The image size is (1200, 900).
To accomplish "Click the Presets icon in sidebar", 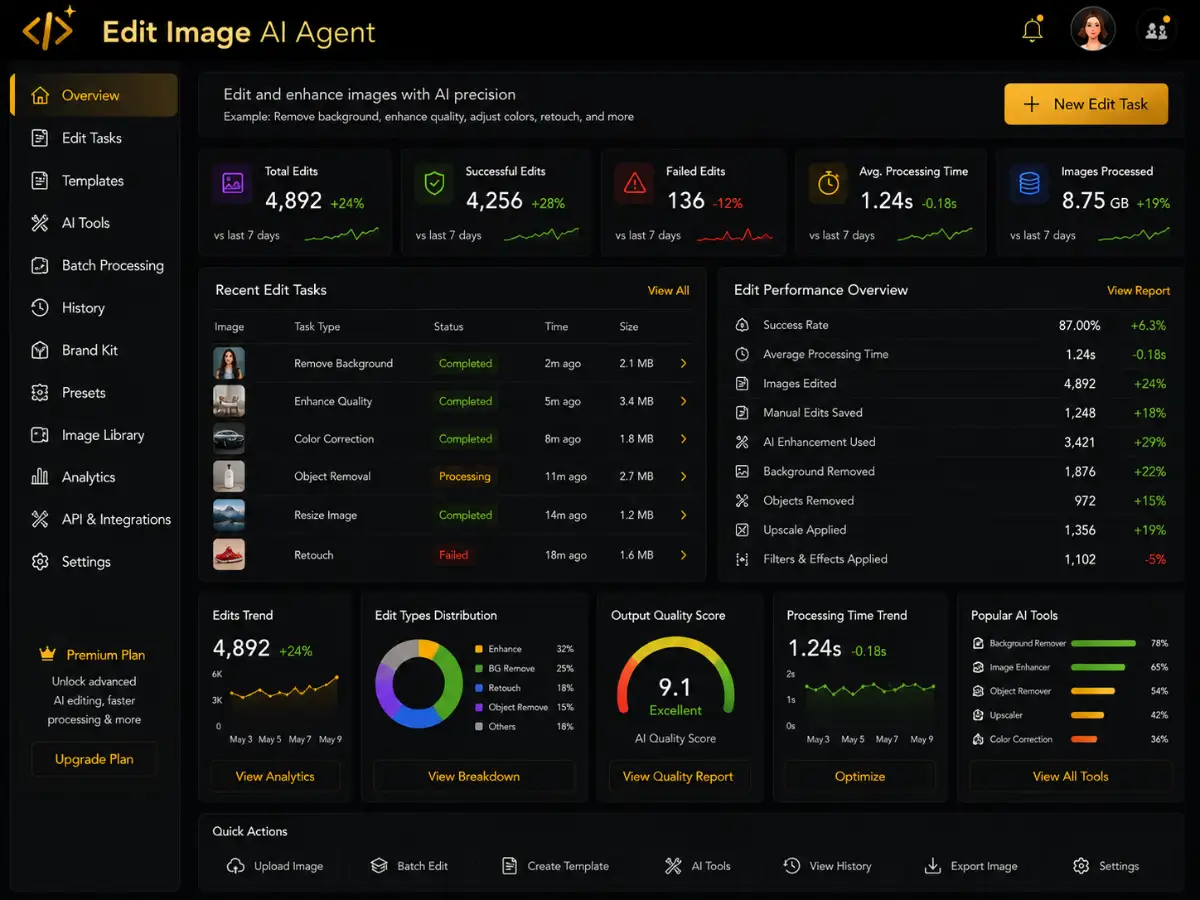I will click(40, 393).
